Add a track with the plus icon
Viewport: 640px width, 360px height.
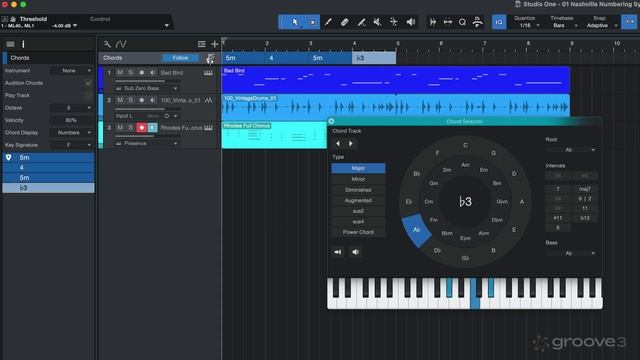pos(214,44)
